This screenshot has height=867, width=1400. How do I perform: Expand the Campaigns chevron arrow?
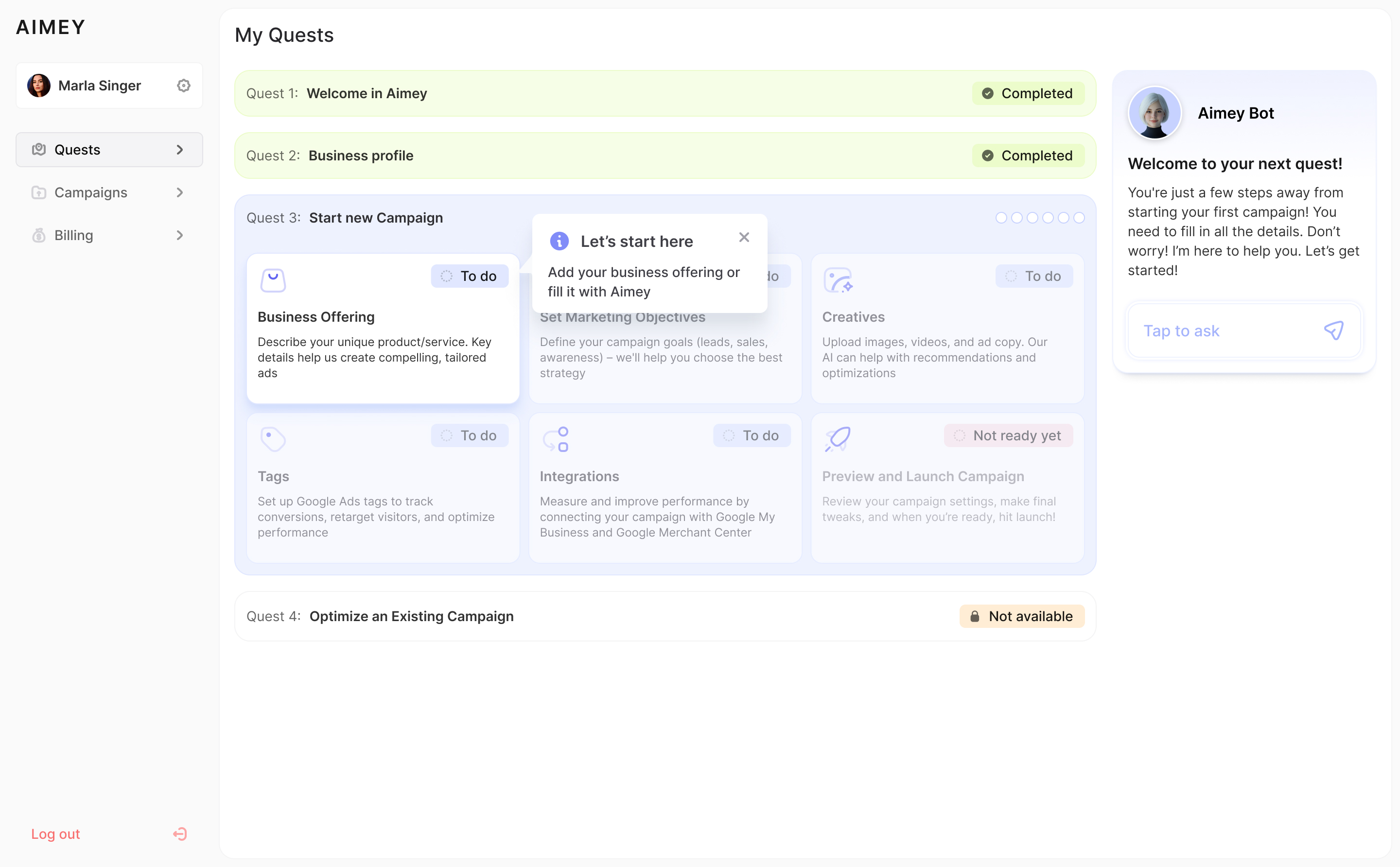coord(180,192)
